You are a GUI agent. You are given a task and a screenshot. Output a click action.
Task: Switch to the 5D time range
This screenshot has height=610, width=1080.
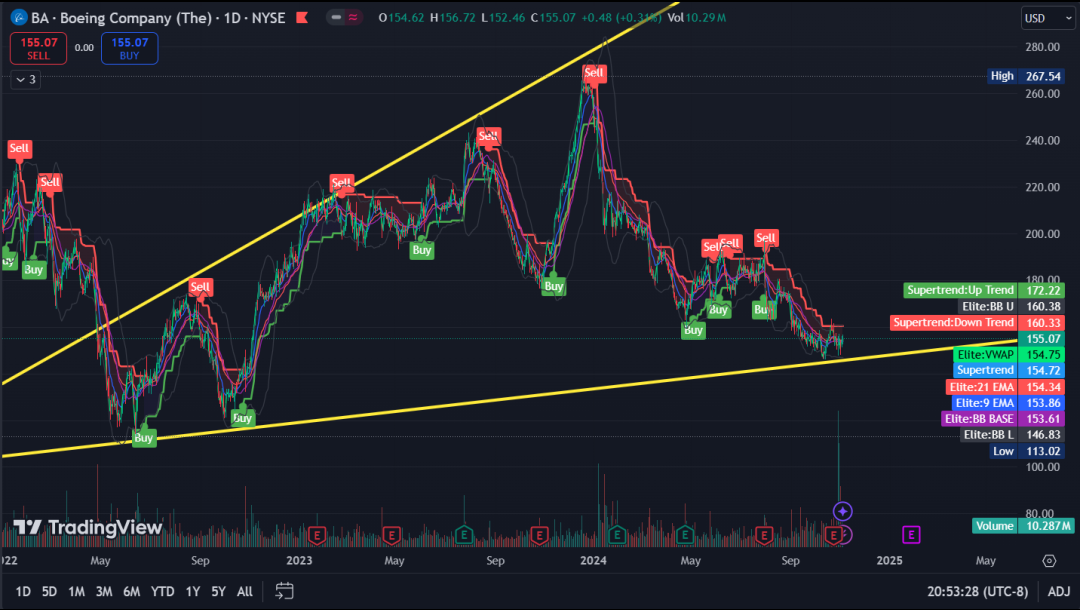(x=49, y=591)
